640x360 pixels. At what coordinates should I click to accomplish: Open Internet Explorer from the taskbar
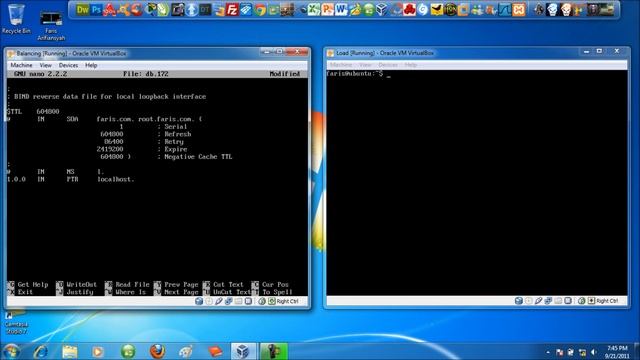(x=41, y=351)
